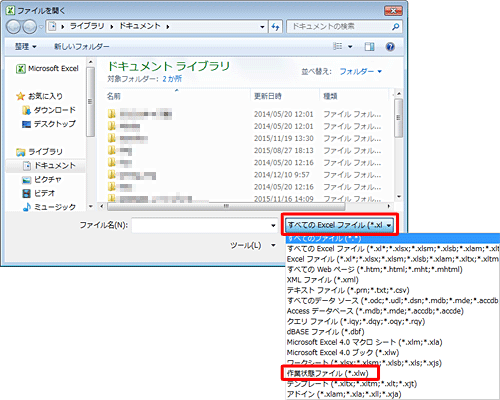Select ライブラリ in navigation pane
This screenshot has height=400, width=500.
(39, 152)
